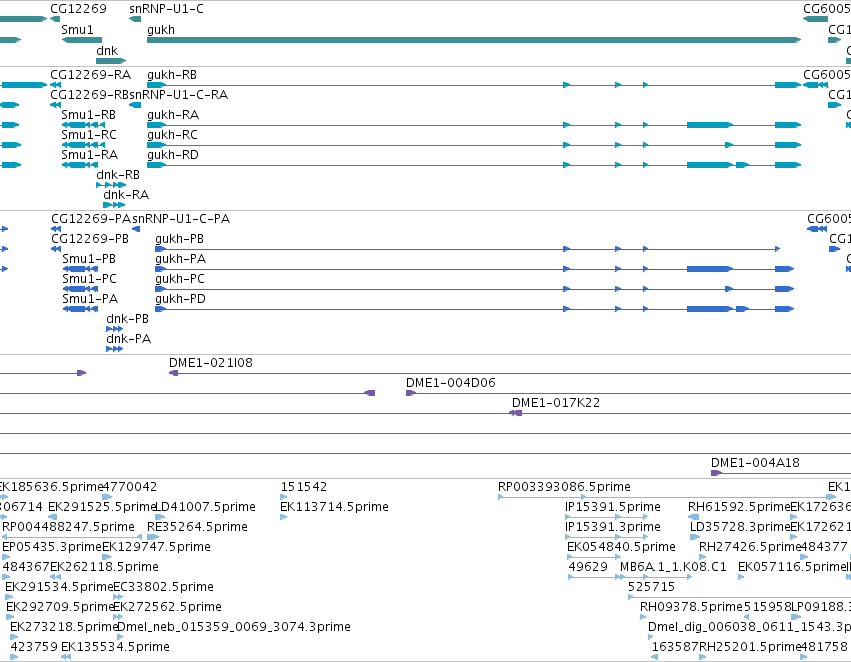The height and width of the screenshot is (662, 851).
Task: Click the 4770042 EST label
Action: tap(130, 487)
